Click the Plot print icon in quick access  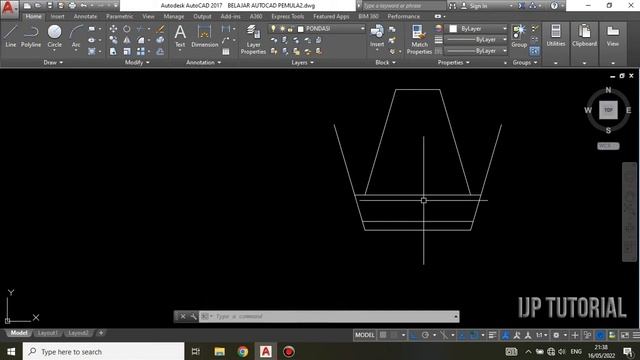point(72,6)
